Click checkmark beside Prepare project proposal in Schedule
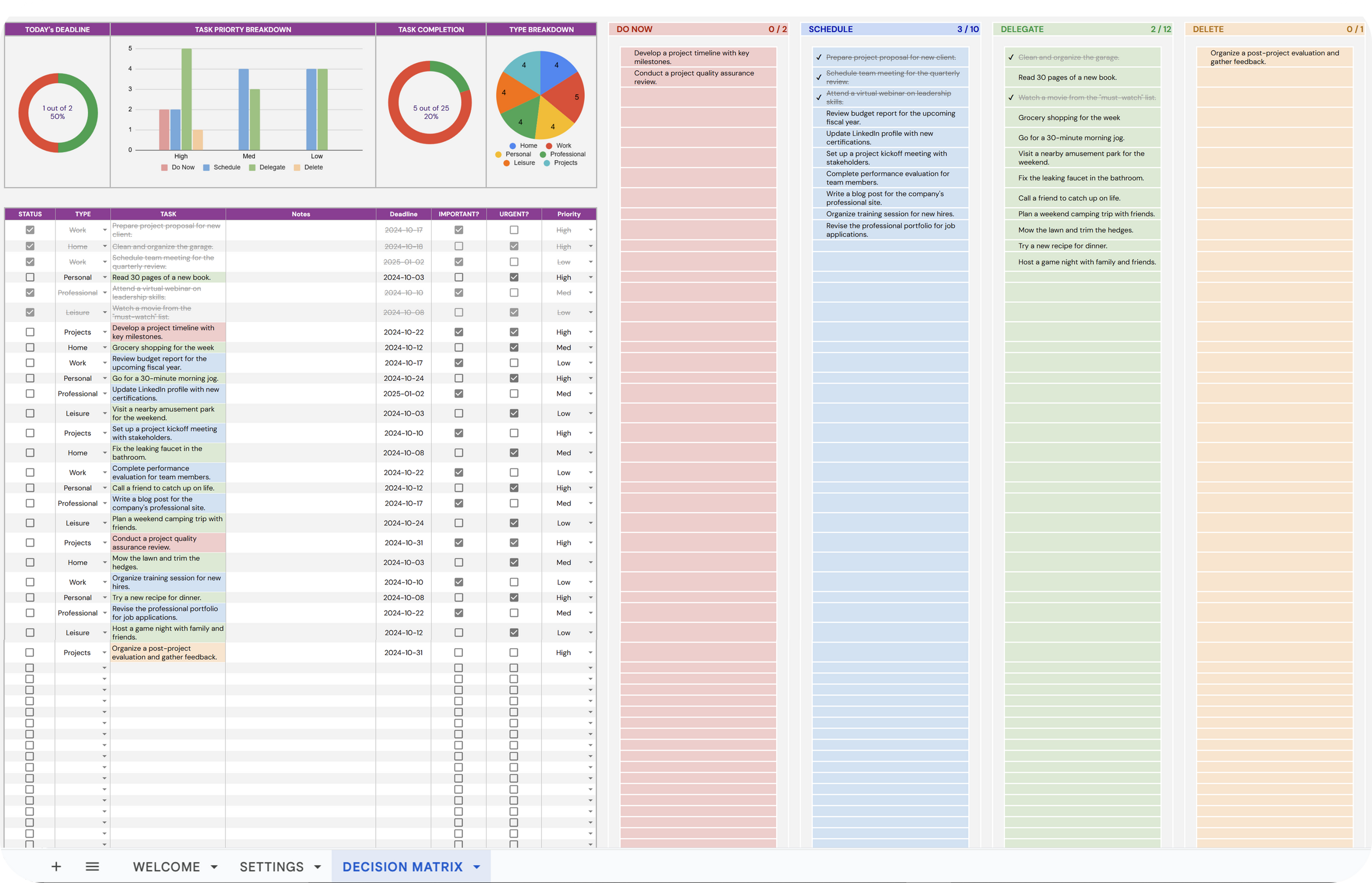 click(x=819, y=57)
